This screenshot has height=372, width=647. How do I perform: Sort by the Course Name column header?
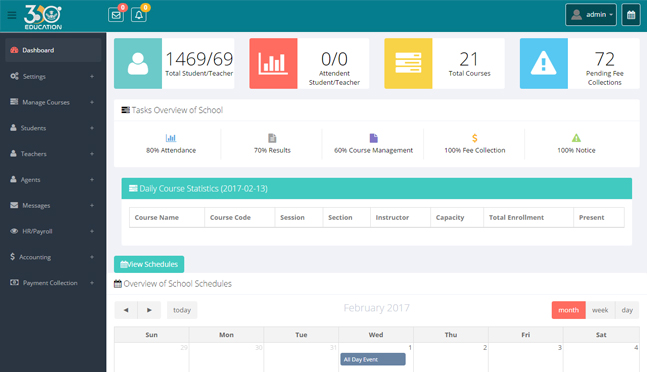[167, 217]
